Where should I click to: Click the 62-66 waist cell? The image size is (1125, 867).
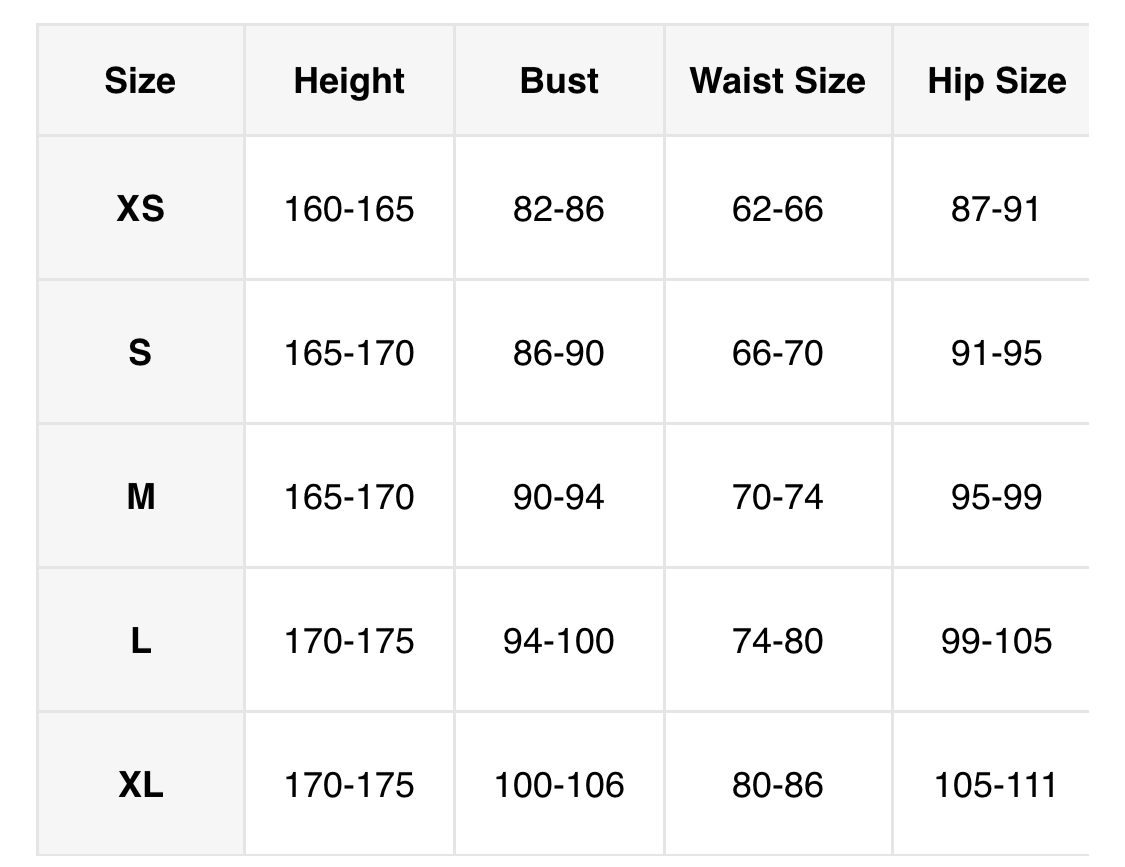pos(777,209)
